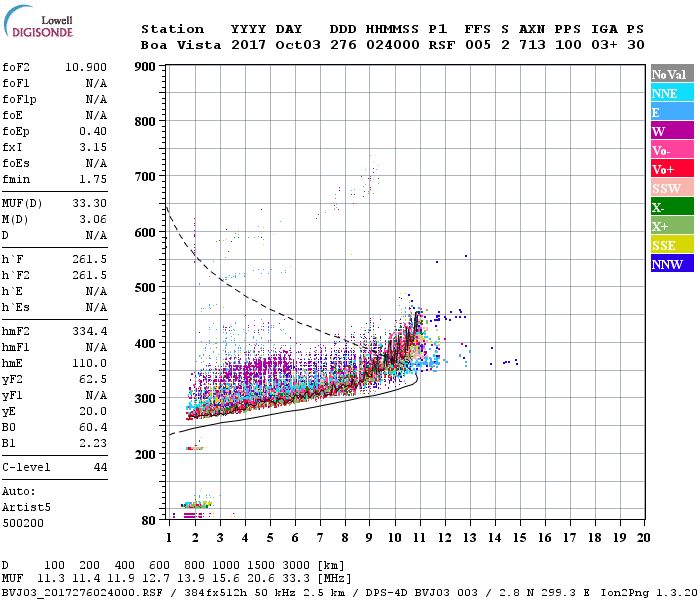Screen dimensions: 700x600
Task: Click the Boa Vista station name
Action: click(181, 45)
